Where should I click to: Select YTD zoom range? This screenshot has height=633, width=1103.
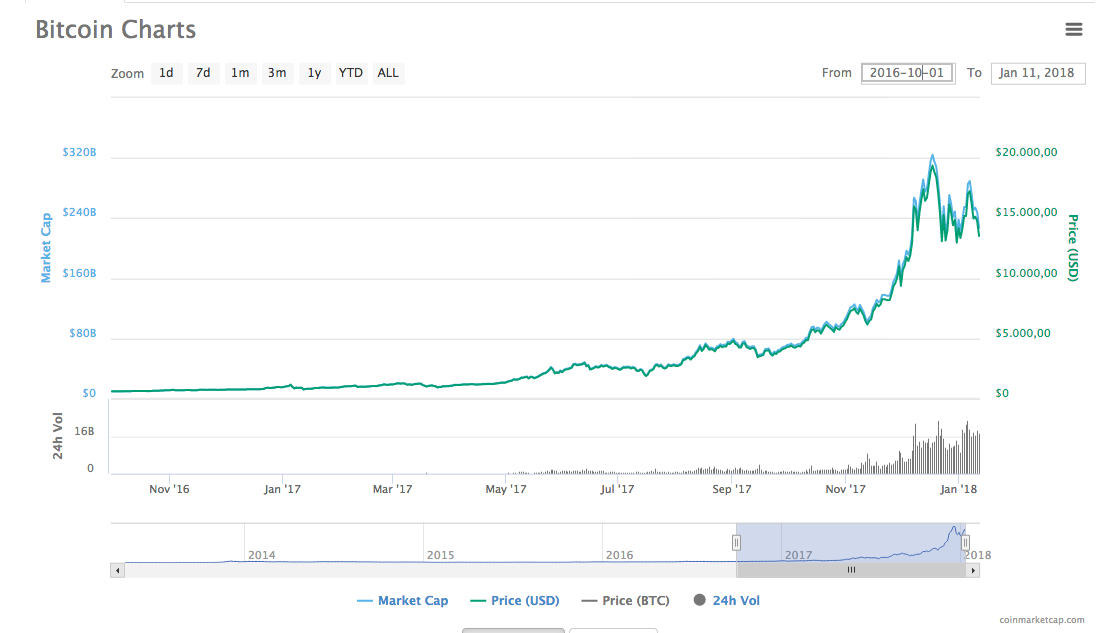350,73
